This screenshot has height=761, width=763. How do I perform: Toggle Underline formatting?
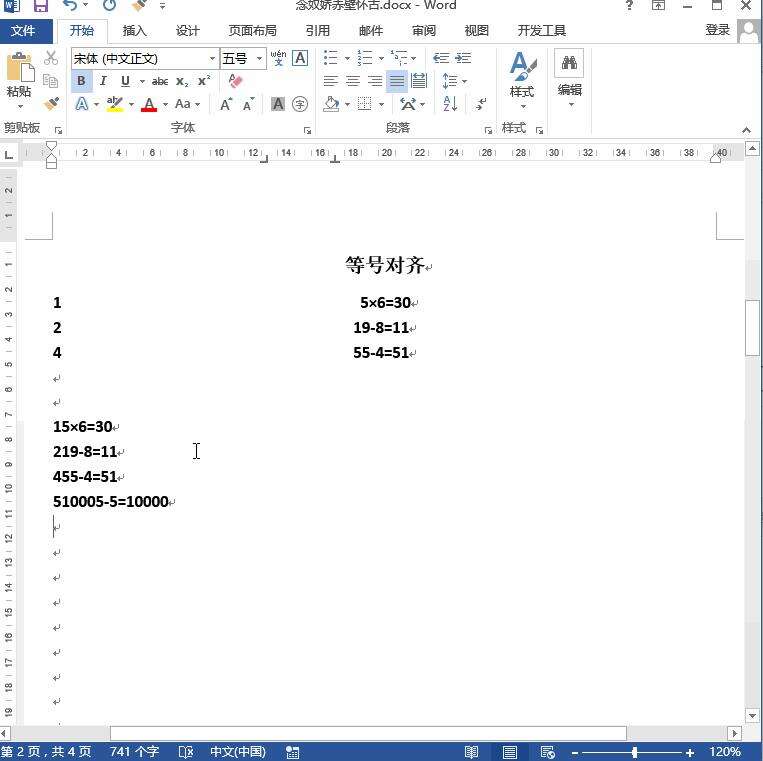[x=125, y=81]
